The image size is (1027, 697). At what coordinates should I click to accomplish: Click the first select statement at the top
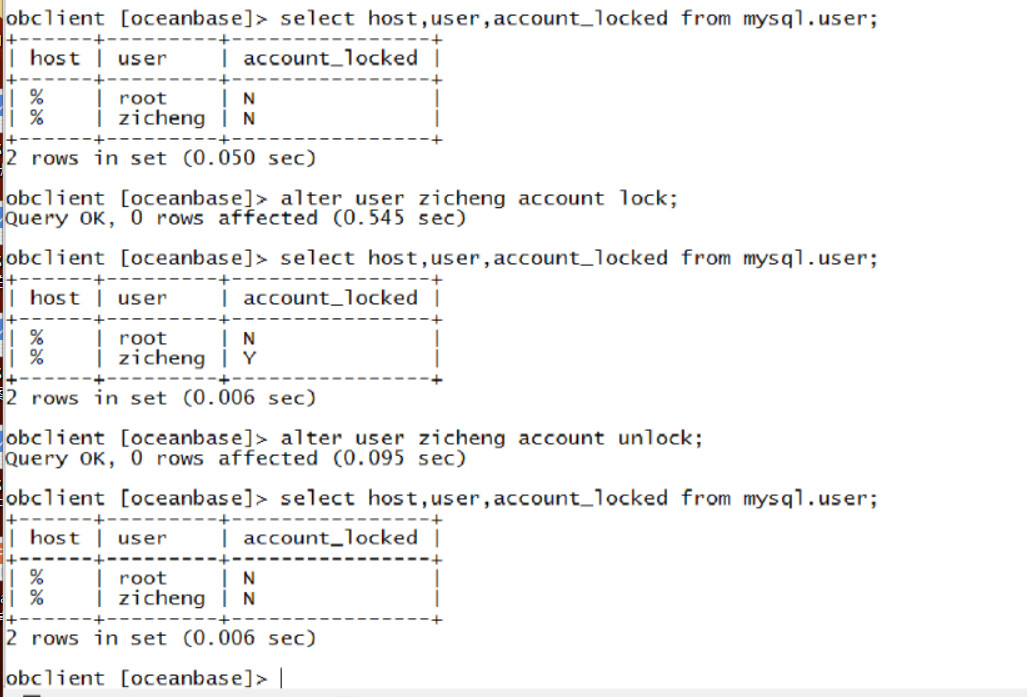579,18
